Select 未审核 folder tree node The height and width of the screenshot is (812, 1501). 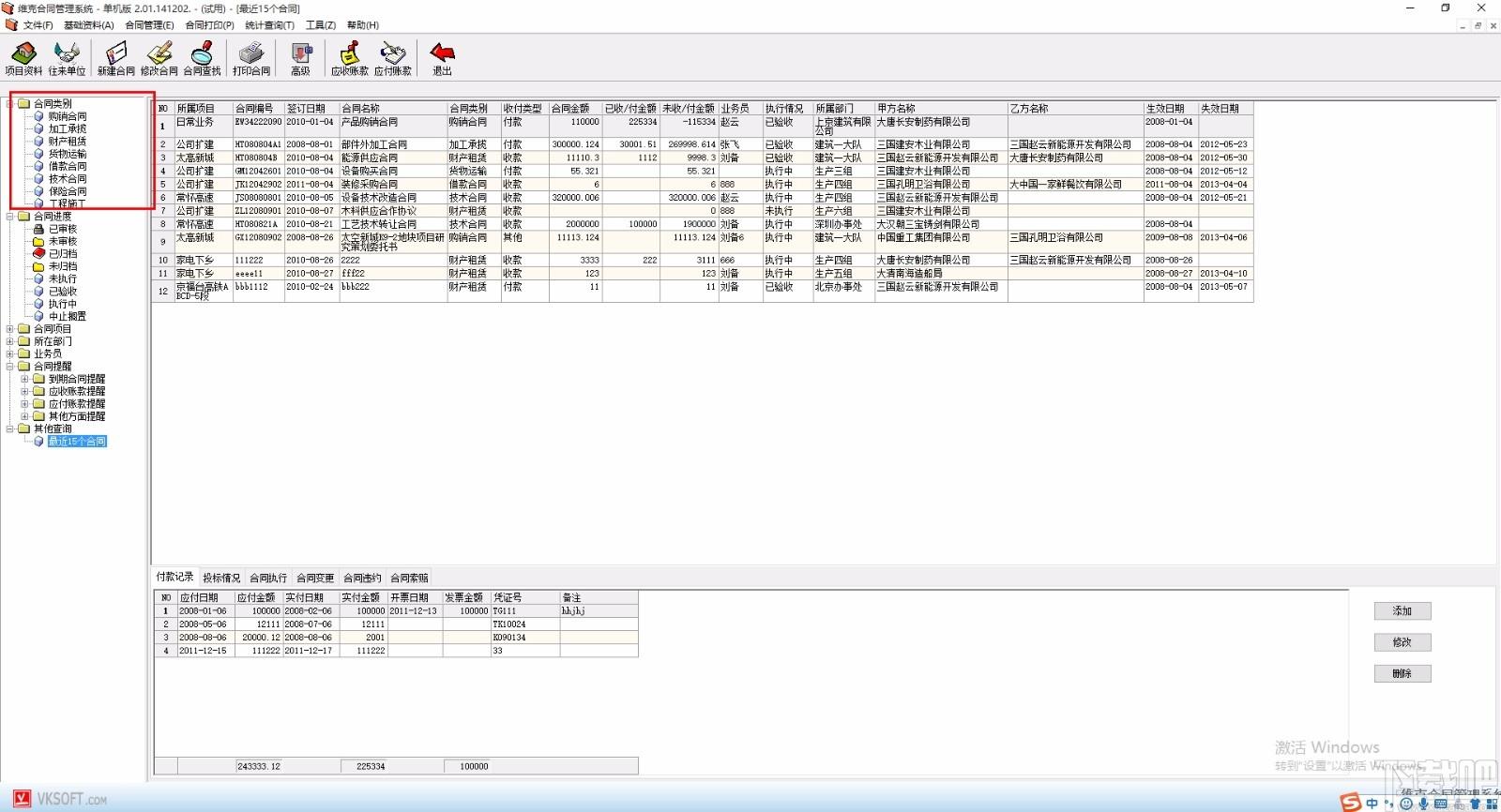coord(63,241)
